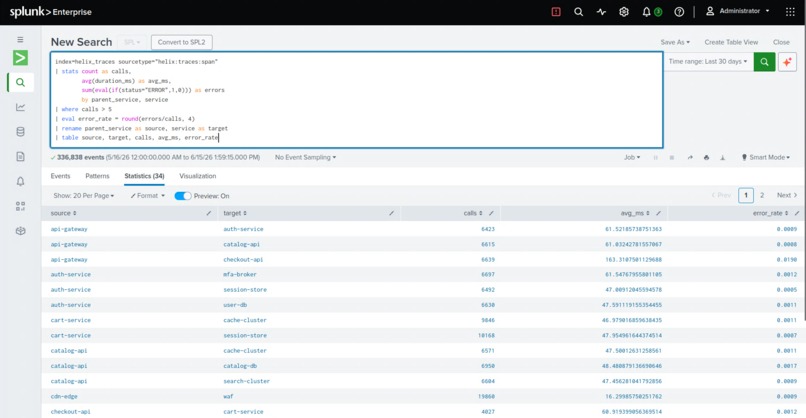Open the help question mark icon

679,12
